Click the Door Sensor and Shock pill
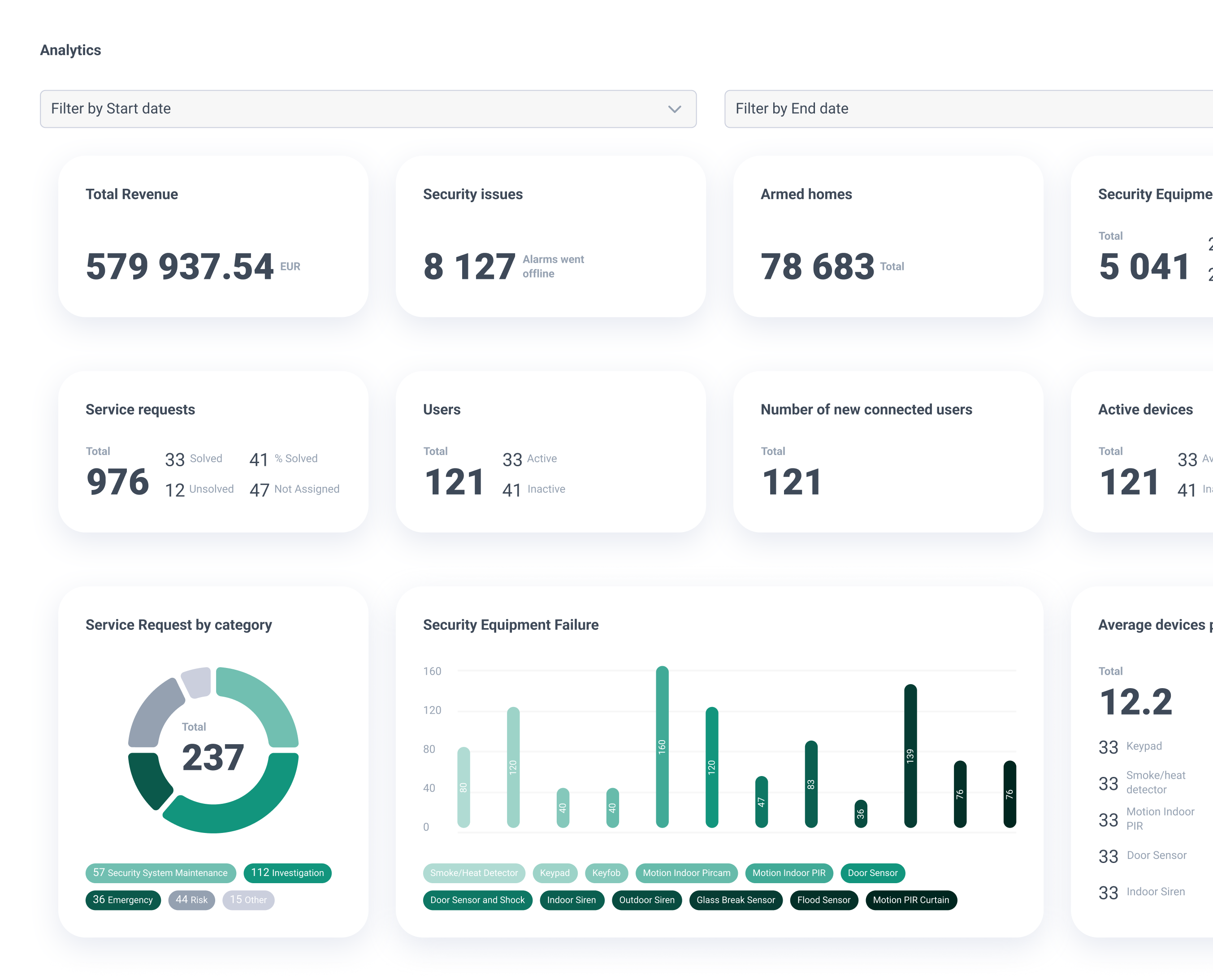1213x980 pixels. pyautogui.click(x=477, y=900)
